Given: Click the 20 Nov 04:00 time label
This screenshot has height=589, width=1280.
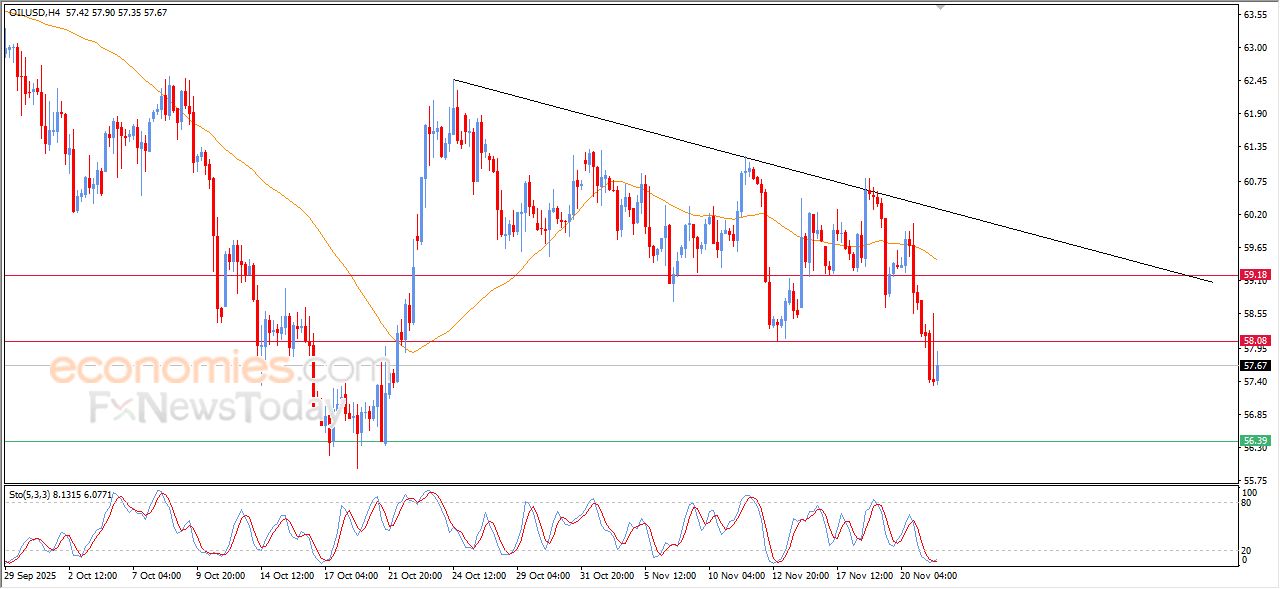Looking at the screenshot, I should click(928, 576).
